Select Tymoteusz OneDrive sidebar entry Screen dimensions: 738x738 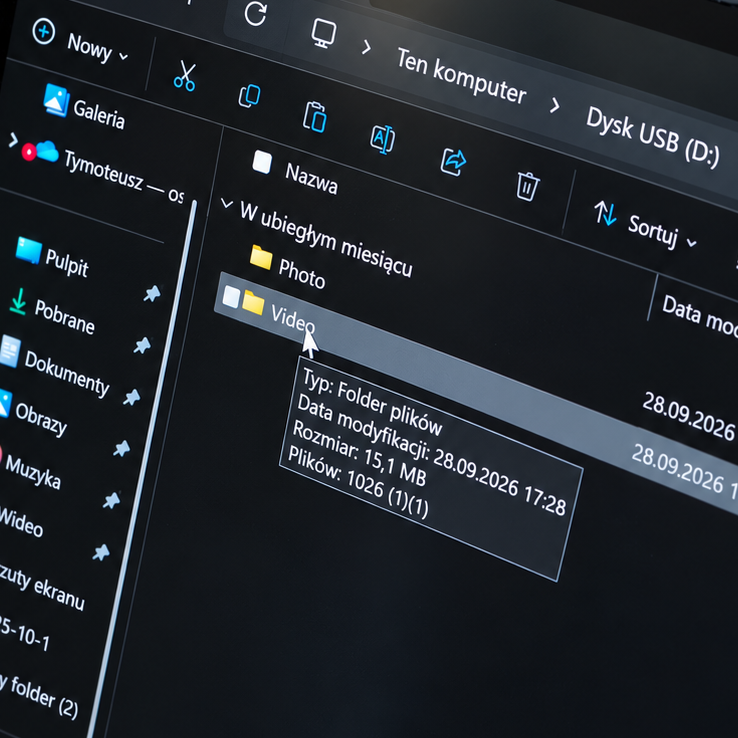pos(124,176)
